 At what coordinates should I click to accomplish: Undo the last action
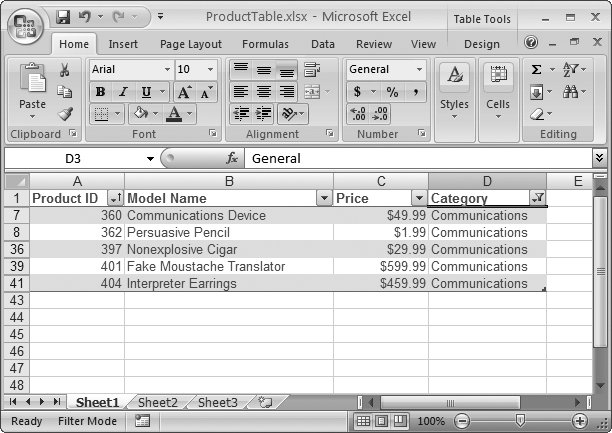(84, 17)
